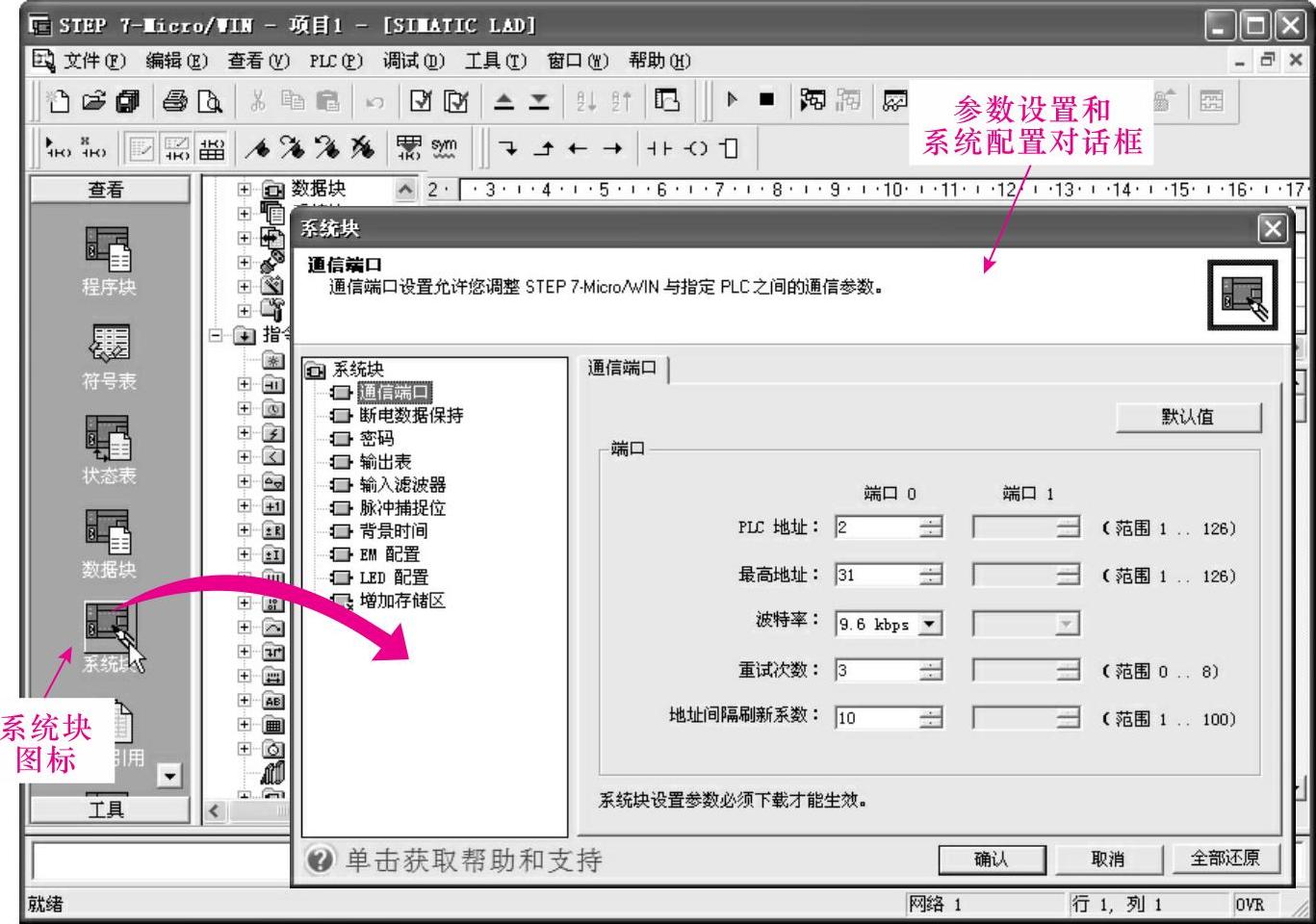The image size is (1316, 924).
Task: Select the 通信端口 tab in the dialog
Action: click(x=623, y=368)
